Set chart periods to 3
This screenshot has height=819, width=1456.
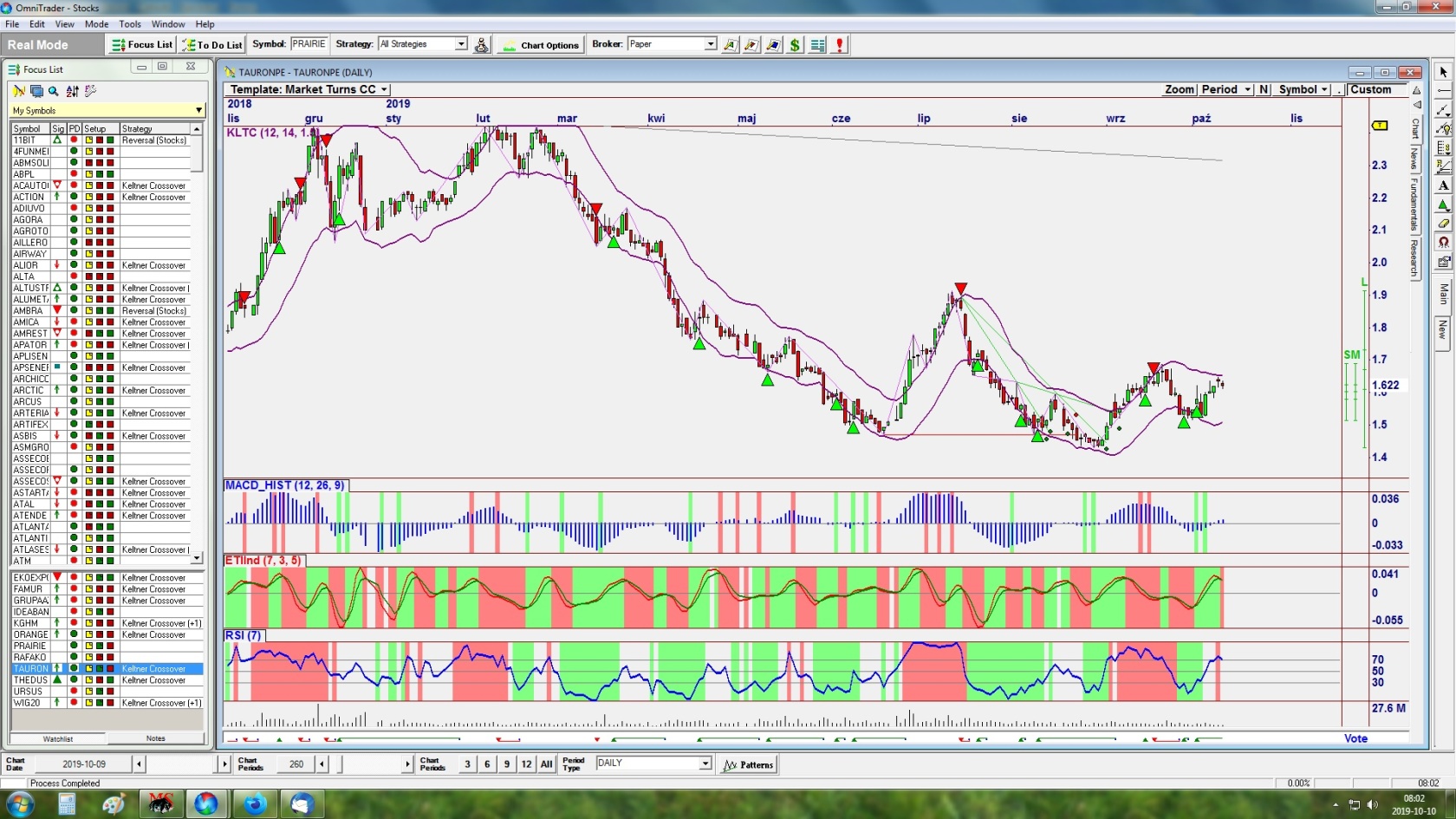(467, 764)
